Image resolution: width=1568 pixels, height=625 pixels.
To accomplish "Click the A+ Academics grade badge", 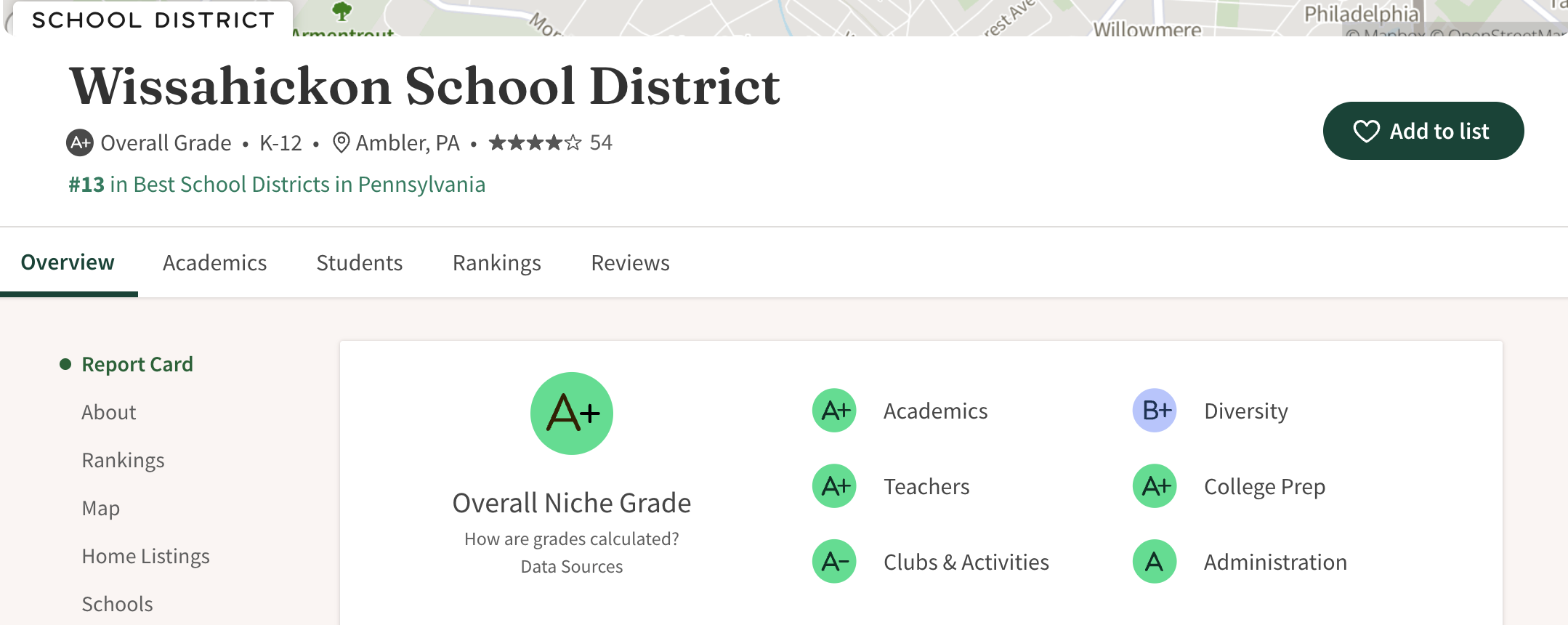I will [x=834, y=411].
